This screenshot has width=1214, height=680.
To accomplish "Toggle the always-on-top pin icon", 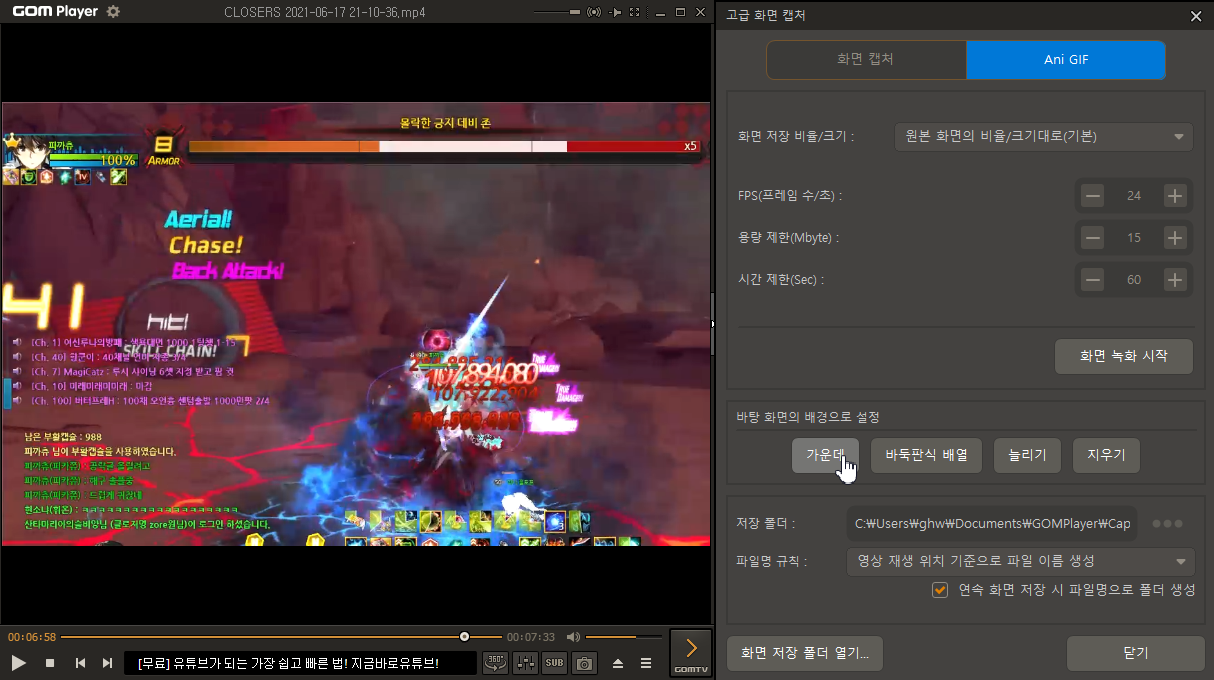I will (x=616, y=12).
